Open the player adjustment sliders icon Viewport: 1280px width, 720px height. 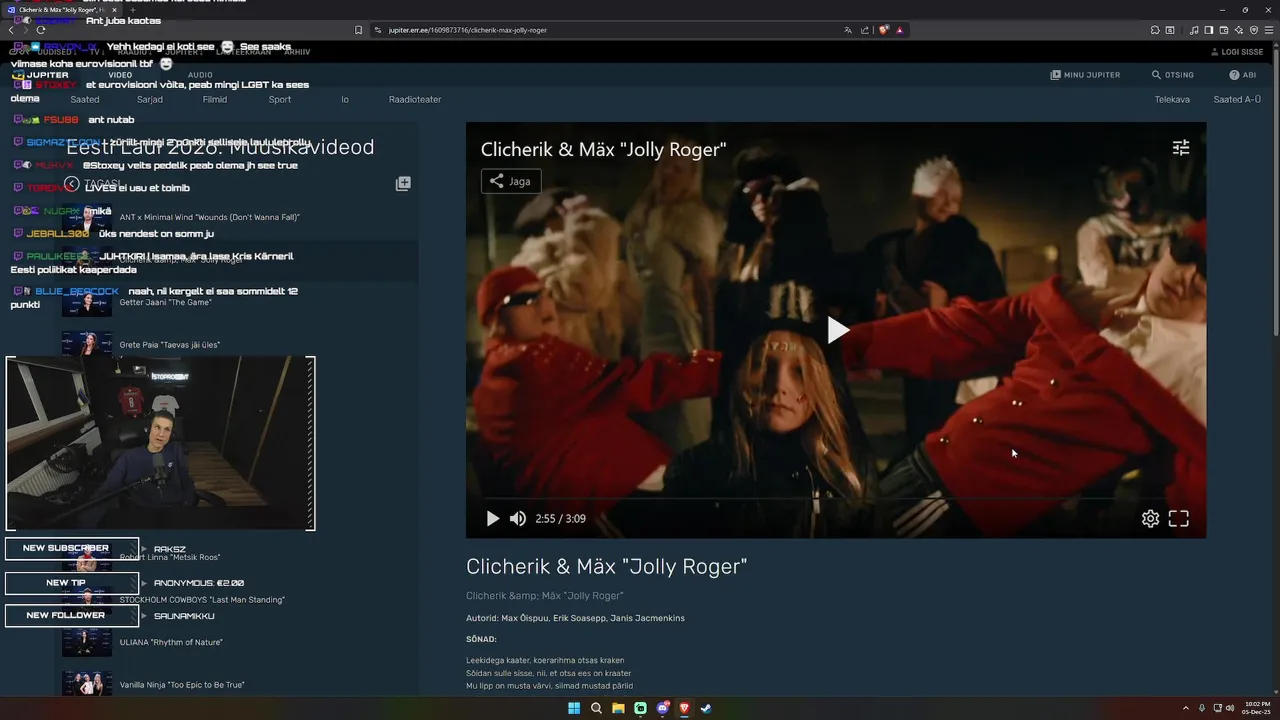tap(1181, 148)
